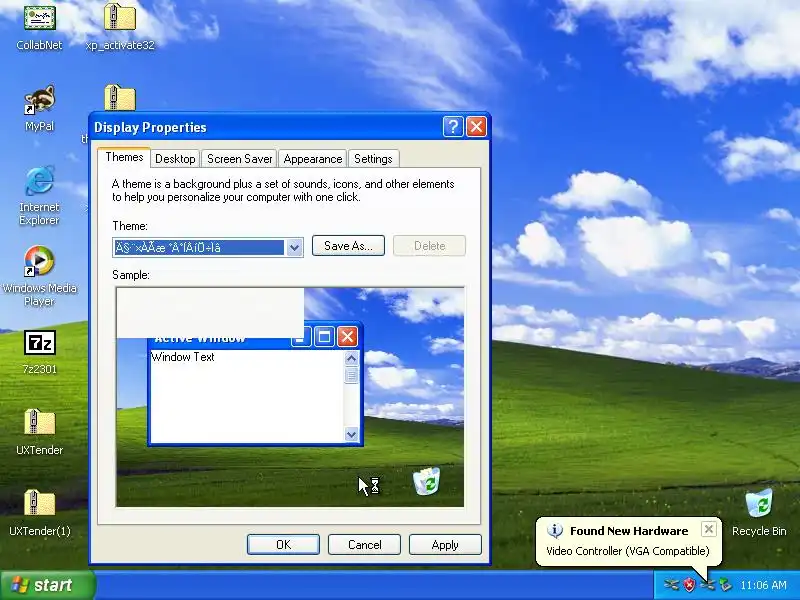This screenshot has width=800, height=600.
Task: Click the Video Controller (VGA Compatible) text
Action: [628, 551]
